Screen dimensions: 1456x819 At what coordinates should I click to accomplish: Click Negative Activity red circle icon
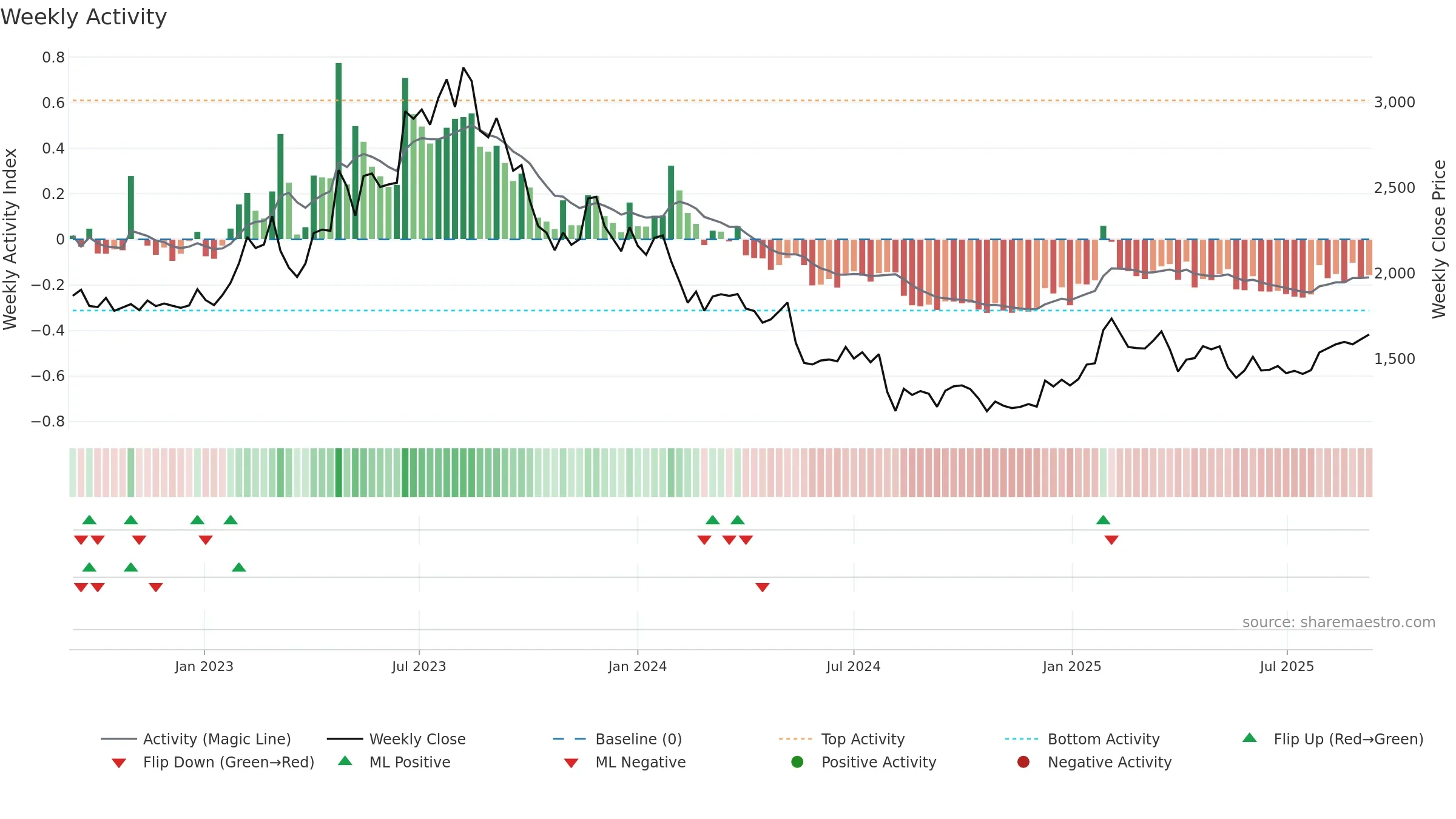pyautogui.click(x=1023, y=761)
